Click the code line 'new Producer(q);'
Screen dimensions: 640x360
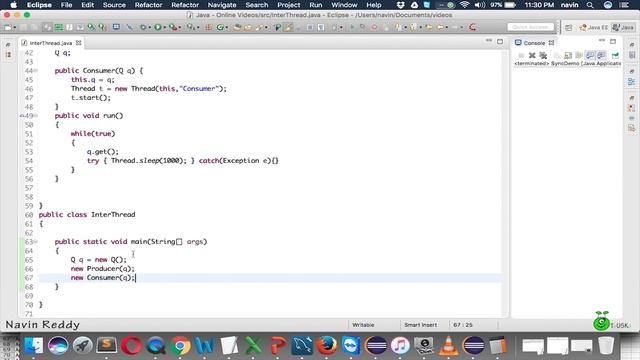(102, 269)
